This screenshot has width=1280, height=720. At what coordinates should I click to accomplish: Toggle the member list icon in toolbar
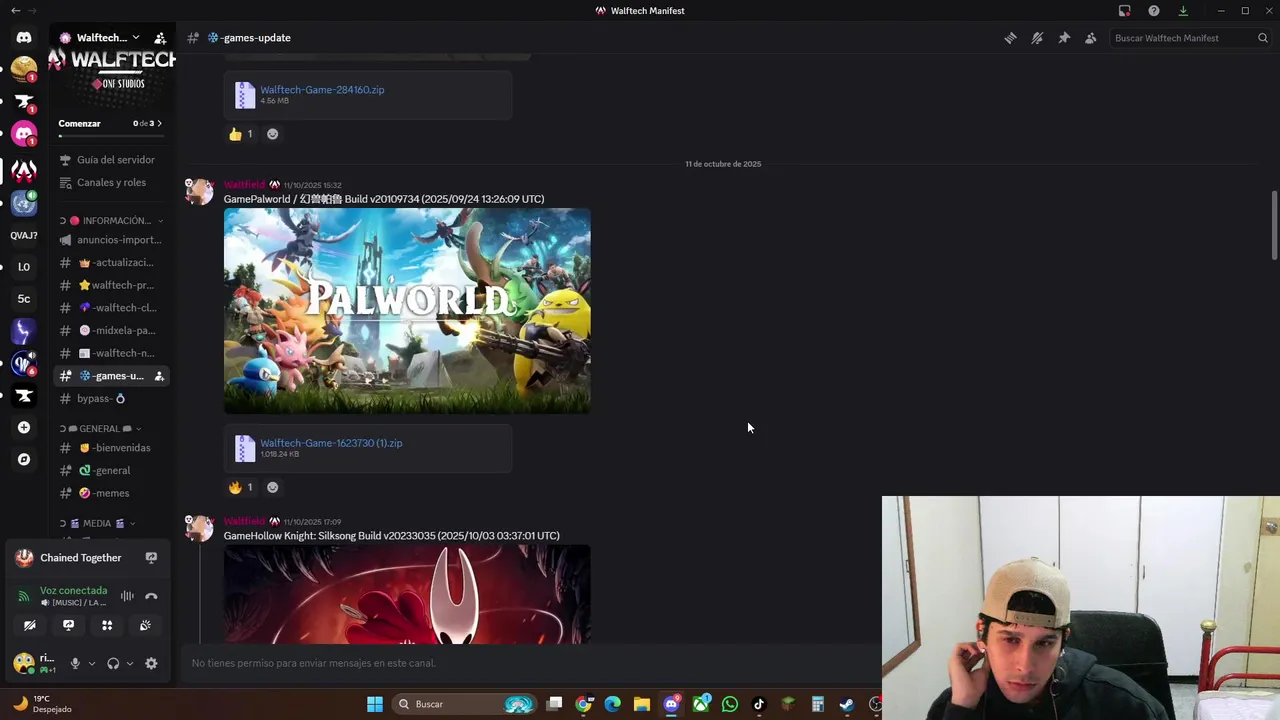click(x=1091, y=38)
